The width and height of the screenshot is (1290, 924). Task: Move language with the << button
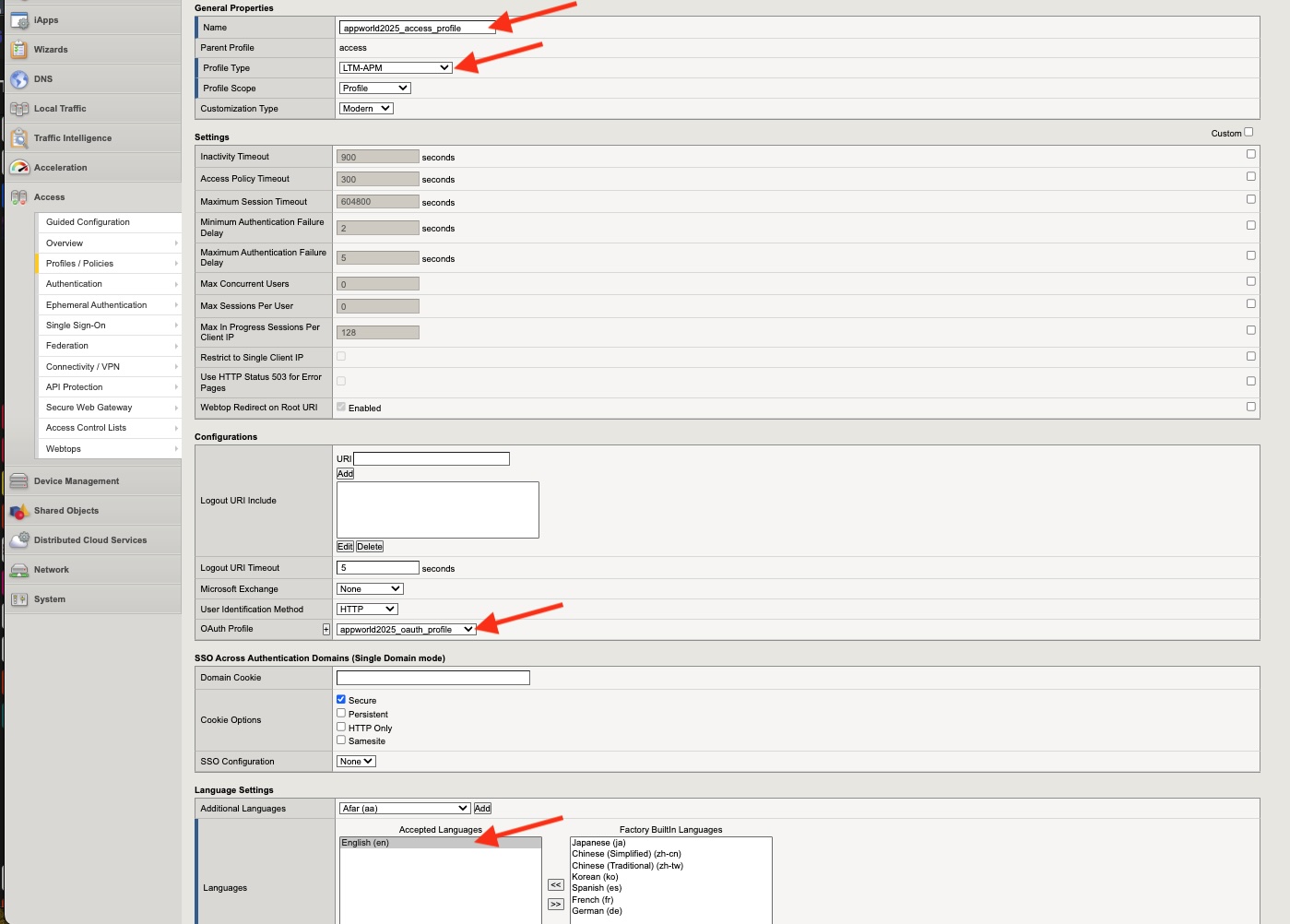(556, 884)
